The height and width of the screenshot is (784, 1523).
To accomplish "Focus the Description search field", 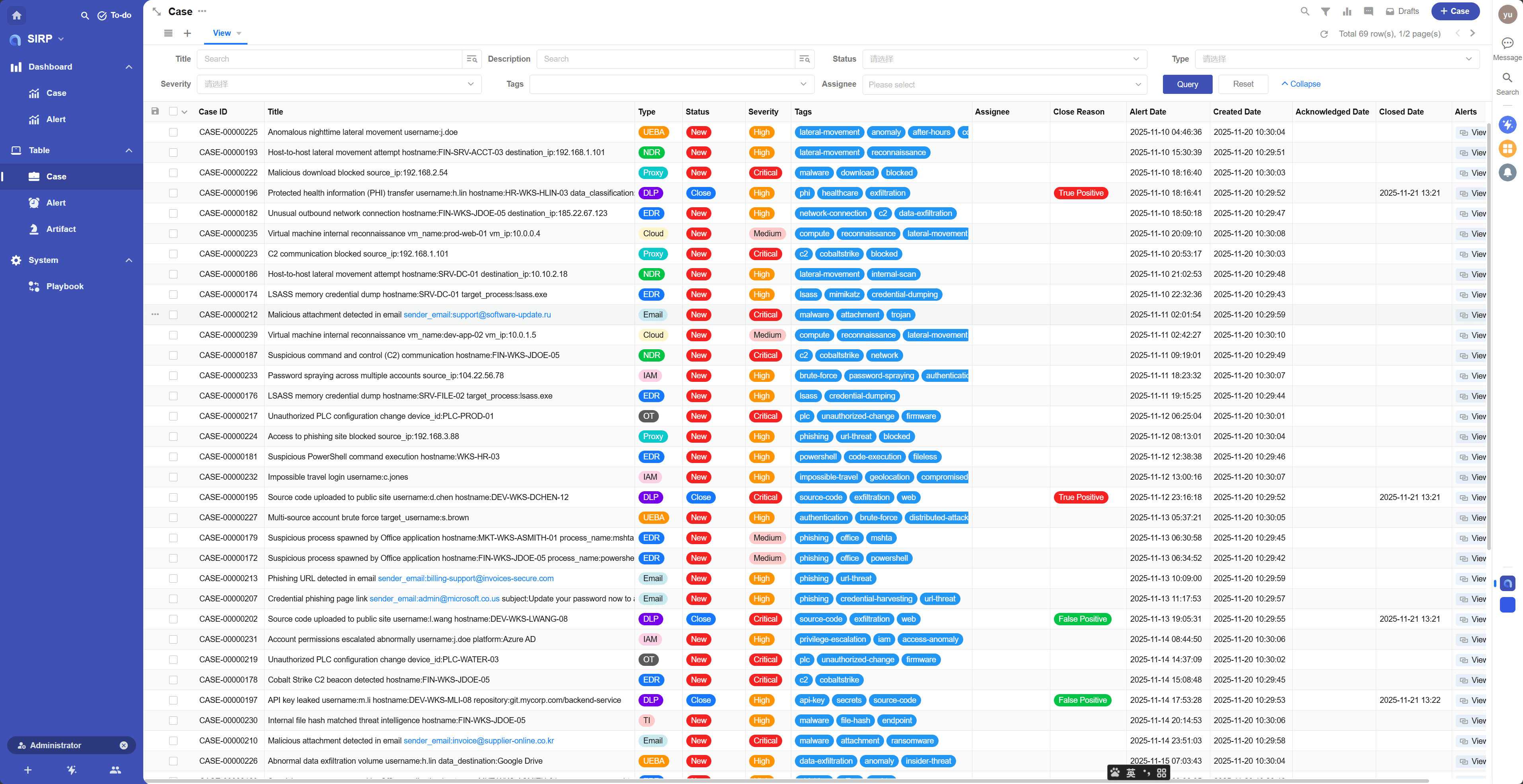I will pos(665,59).
